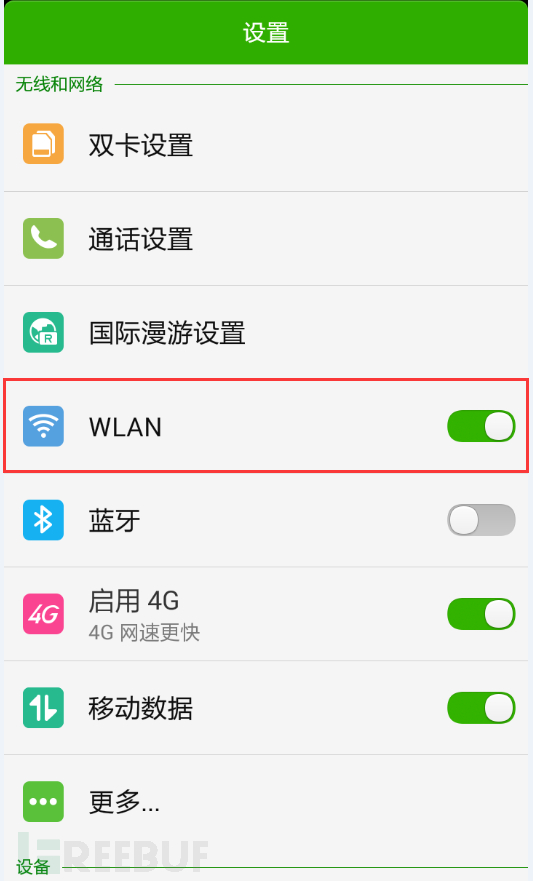533x881 pixels.
Task: Open 国际漫游设置 entry
Action: pos(167,333)
